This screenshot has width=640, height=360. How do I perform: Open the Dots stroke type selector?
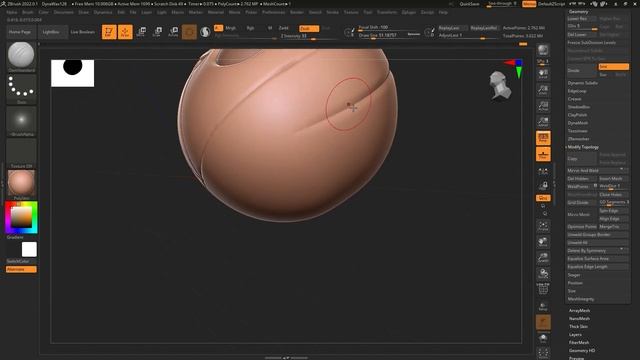point(21,88)
